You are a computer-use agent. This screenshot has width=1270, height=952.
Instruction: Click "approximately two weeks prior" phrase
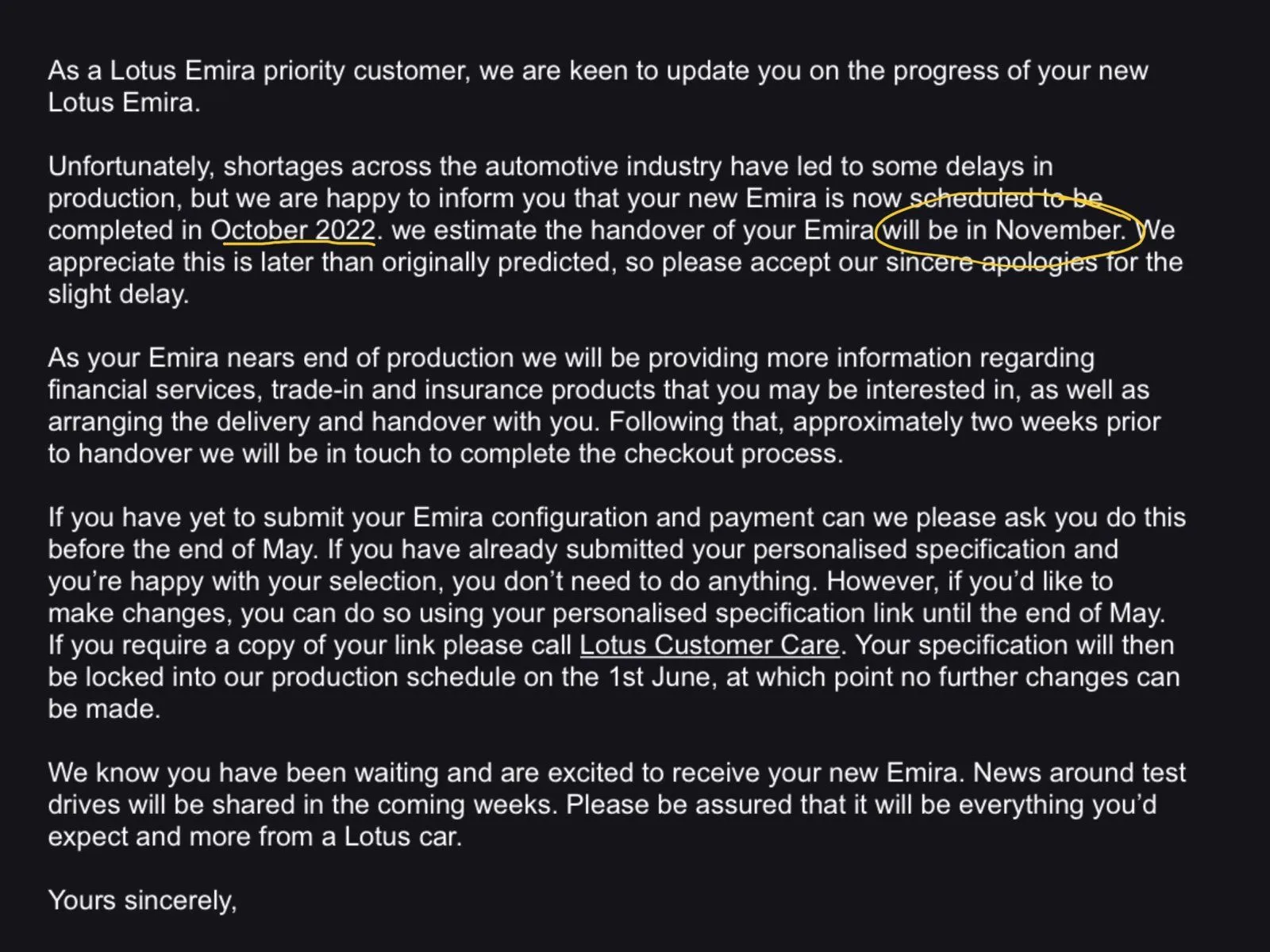pos(976,421)
